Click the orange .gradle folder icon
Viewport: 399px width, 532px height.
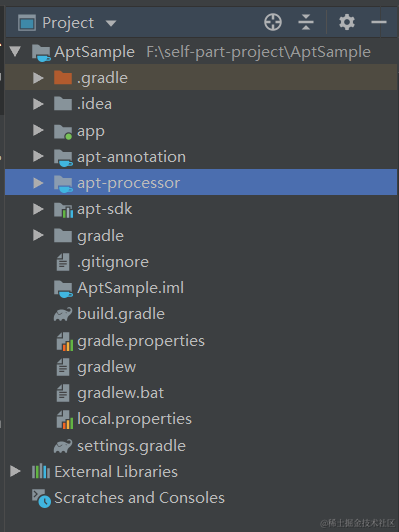click(x=63, y=78)
